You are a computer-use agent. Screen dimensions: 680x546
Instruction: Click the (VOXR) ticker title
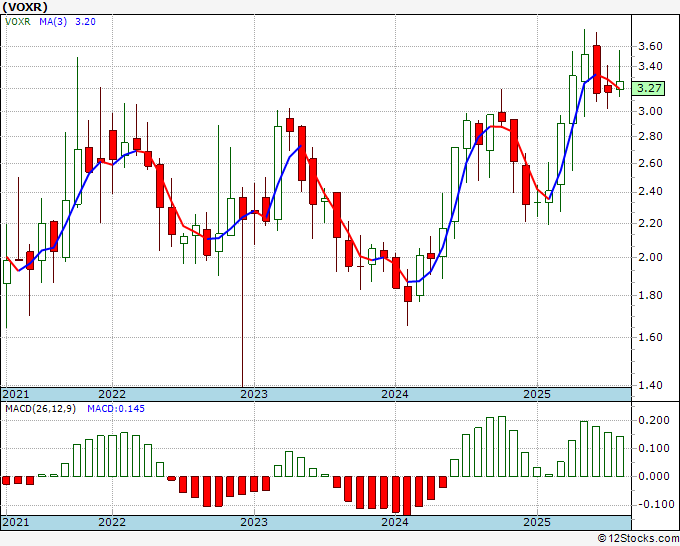pyautogui.click(x=25, y=7)
